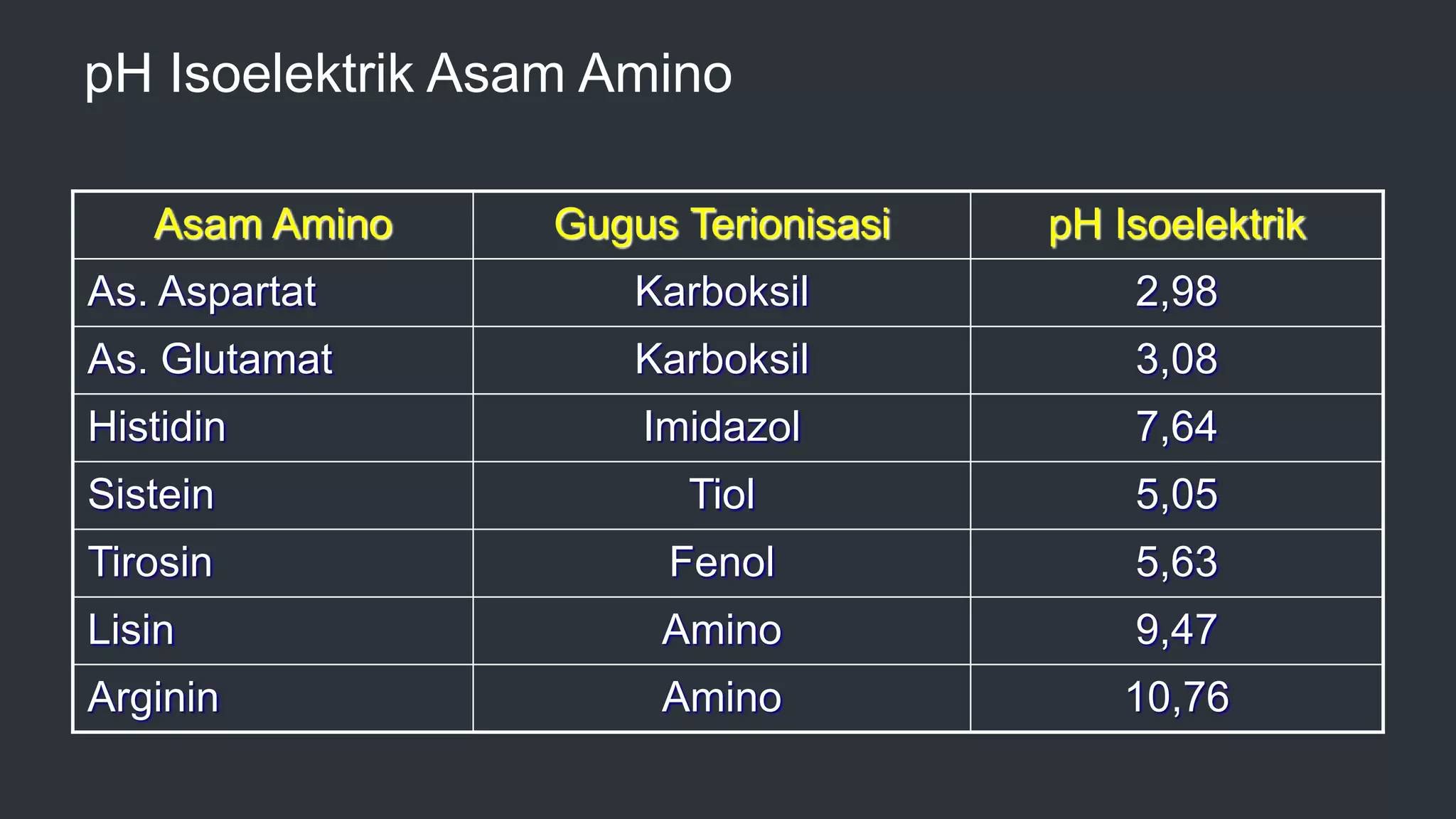The image size is (1456, 819).
Task: Select the Fenol cell
Action: (722, 562)
